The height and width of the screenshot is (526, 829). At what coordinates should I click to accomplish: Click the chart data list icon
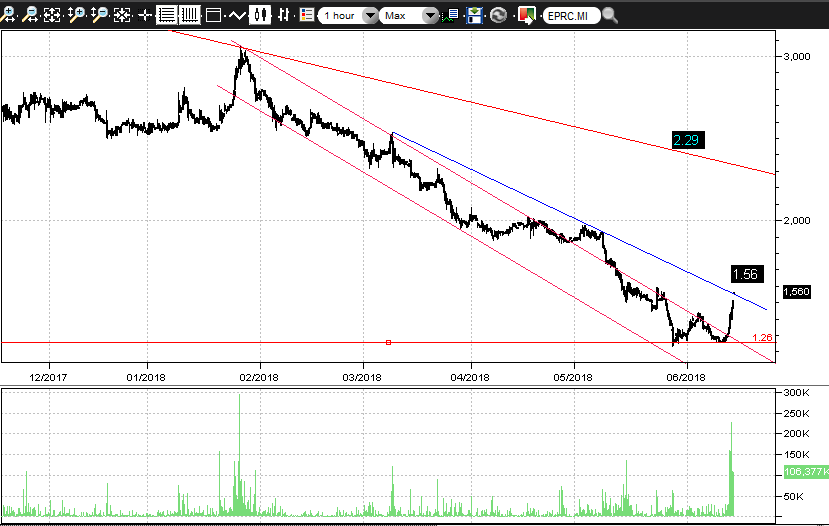(450, 15)
